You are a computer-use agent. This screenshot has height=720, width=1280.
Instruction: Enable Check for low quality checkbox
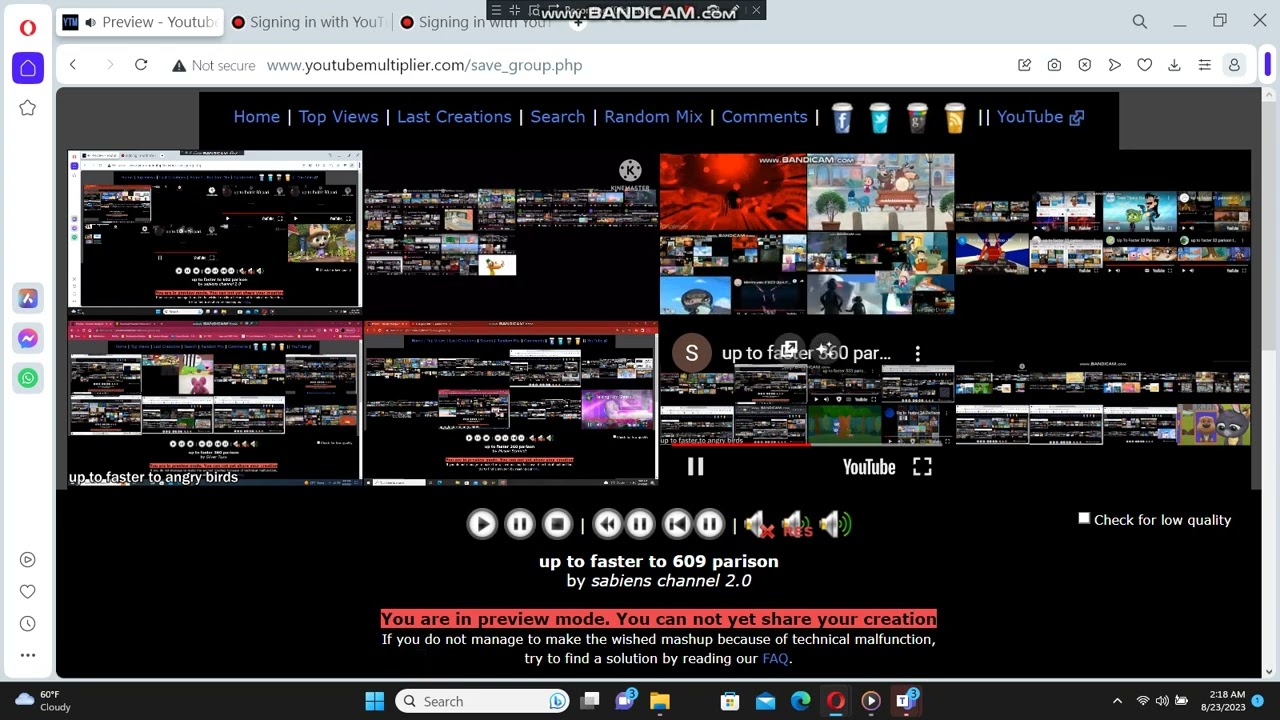pyautogui.click(x=1084, y=518)
